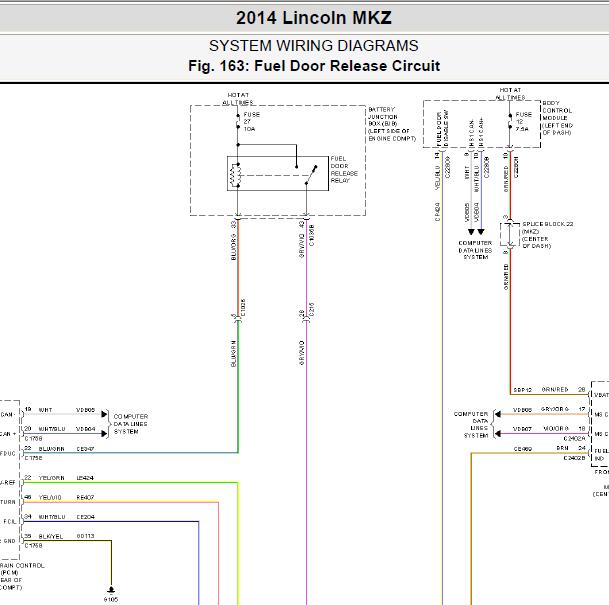Viewport: 609px width, 605px height.
Task: Click the "BATTERY JUNCTION BOX (BJB)" label
Action: (x=383, y=116)
